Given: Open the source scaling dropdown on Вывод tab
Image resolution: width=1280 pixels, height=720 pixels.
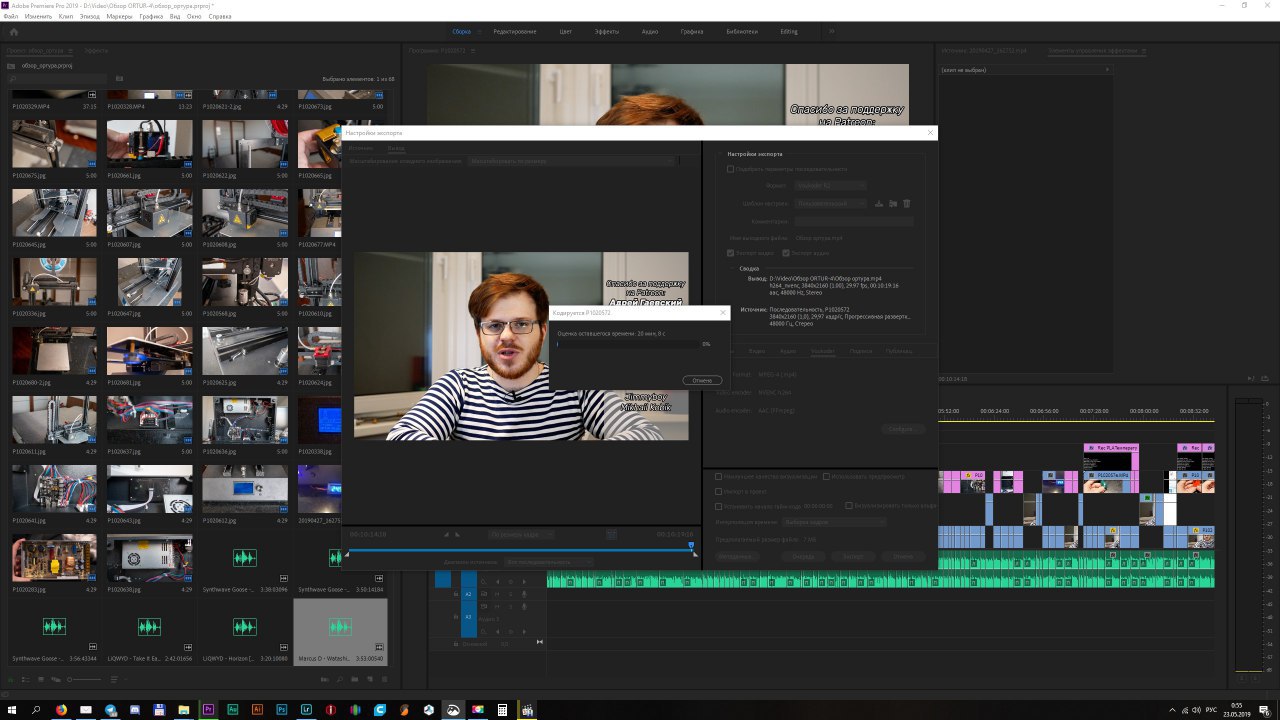Looking at the screenshot, I should coord(573,160).
